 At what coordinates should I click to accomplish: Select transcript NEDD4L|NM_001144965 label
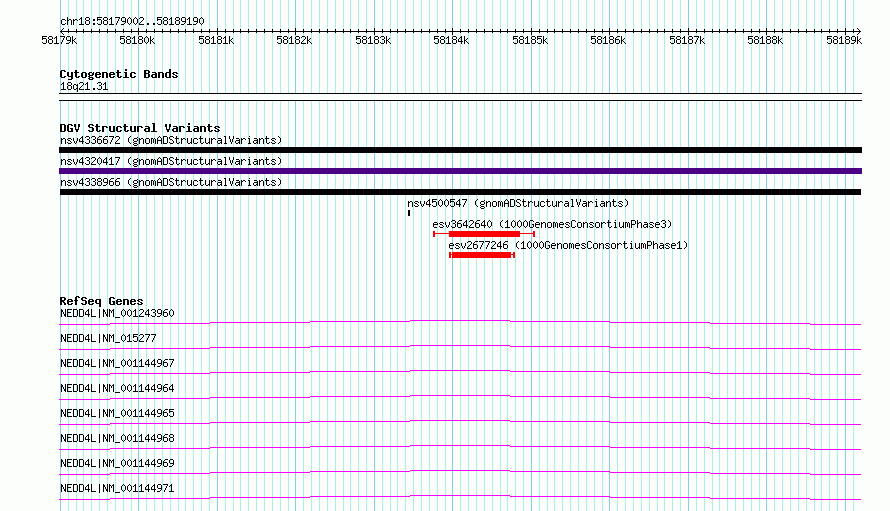point(117,413)
